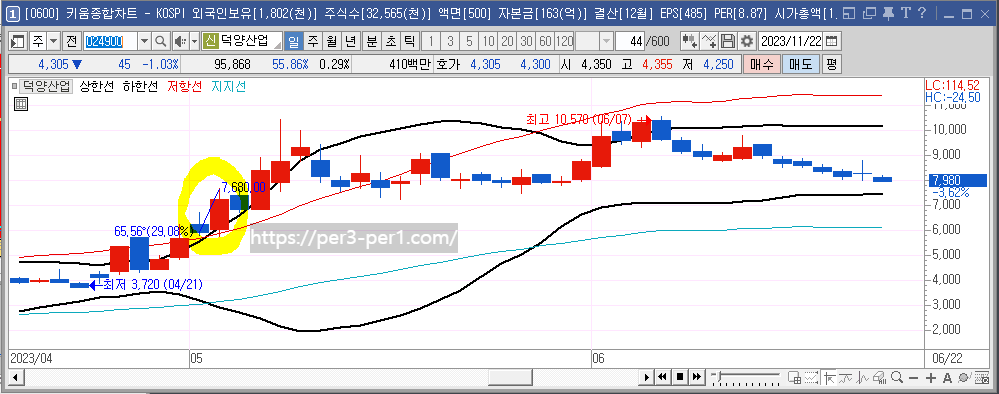Click the pin window icon in title bar
This screenshot has height=394, width=999.
[888, 13]
